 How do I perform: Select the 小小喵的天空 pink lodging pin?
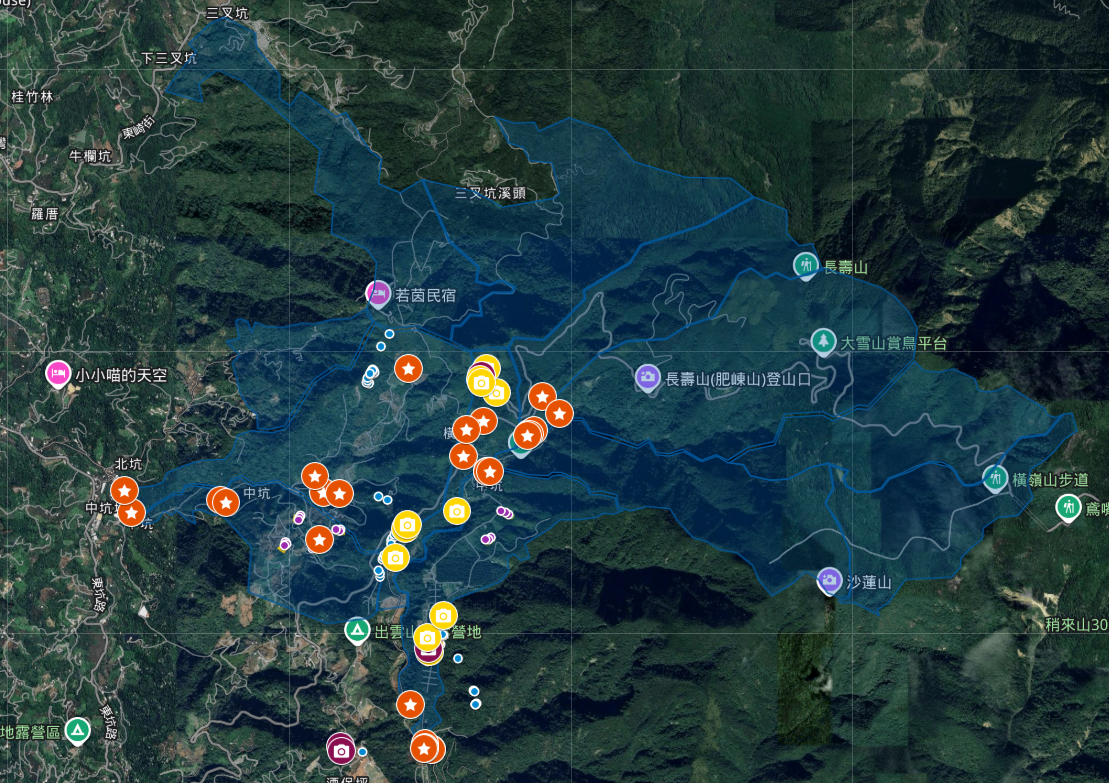click(58, 374)
